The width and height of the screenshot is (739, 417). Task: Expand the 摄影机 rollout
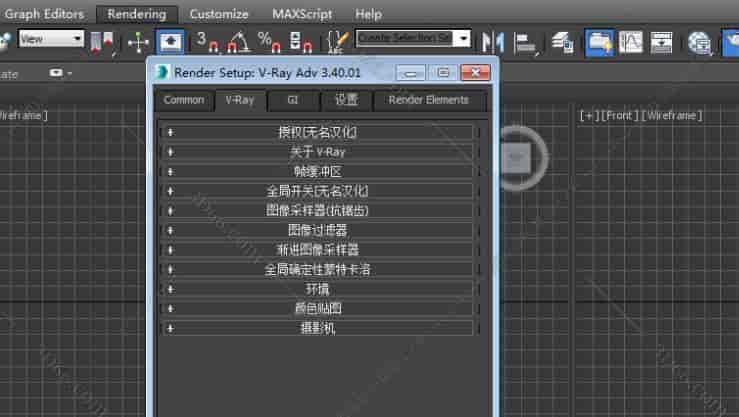[316, 327]
